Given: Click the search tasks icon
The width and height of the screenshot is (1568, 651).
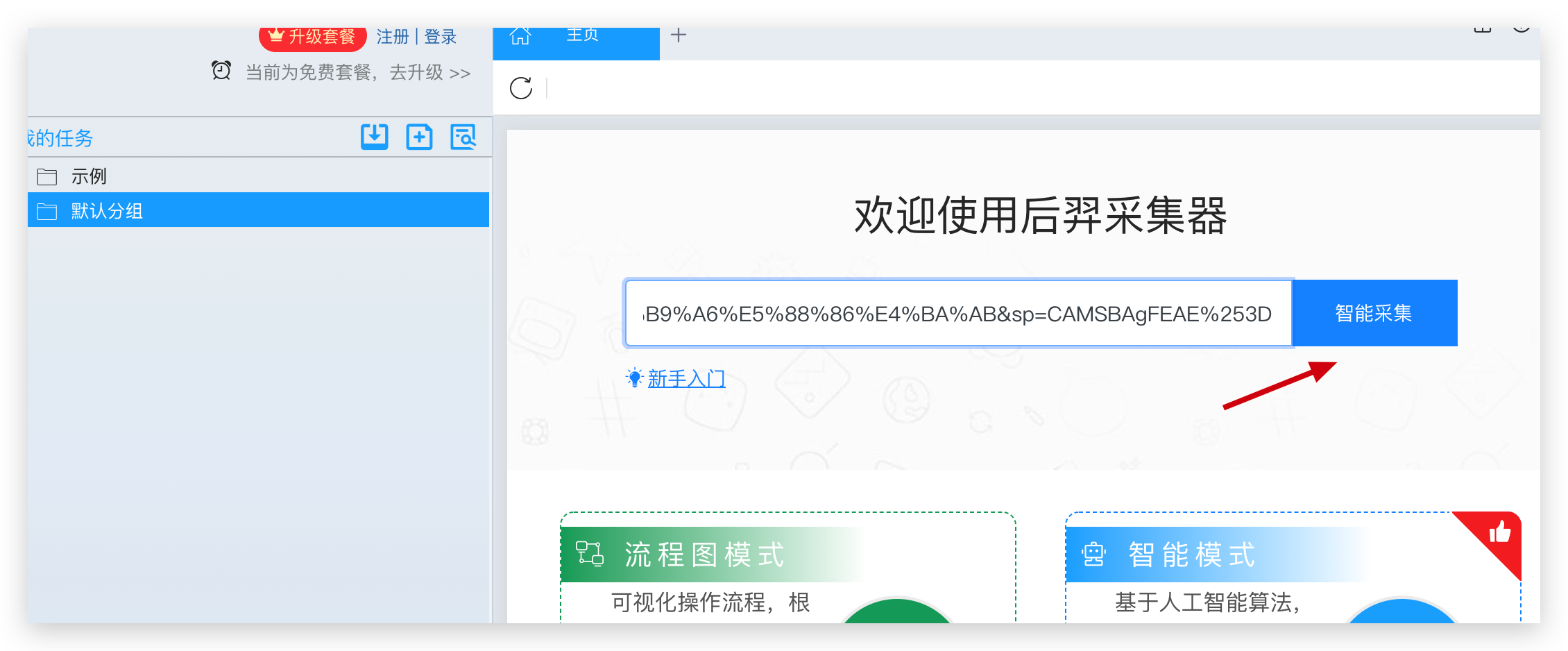Looking at the screenshot, I should coord(463,137).
